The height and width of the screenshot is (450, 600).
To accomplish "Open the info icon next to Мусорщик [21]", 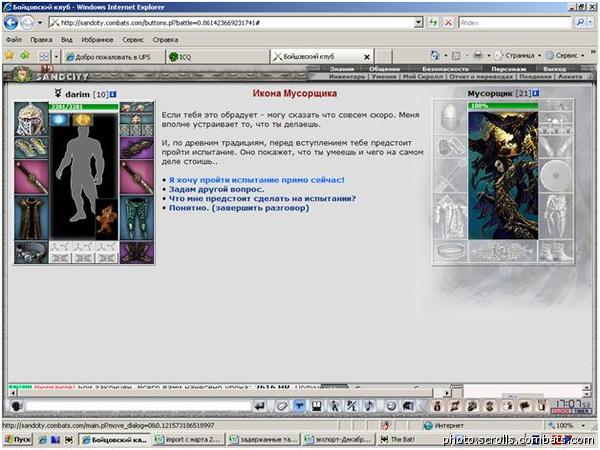I will pyautogui.click(x=536, y=93).
